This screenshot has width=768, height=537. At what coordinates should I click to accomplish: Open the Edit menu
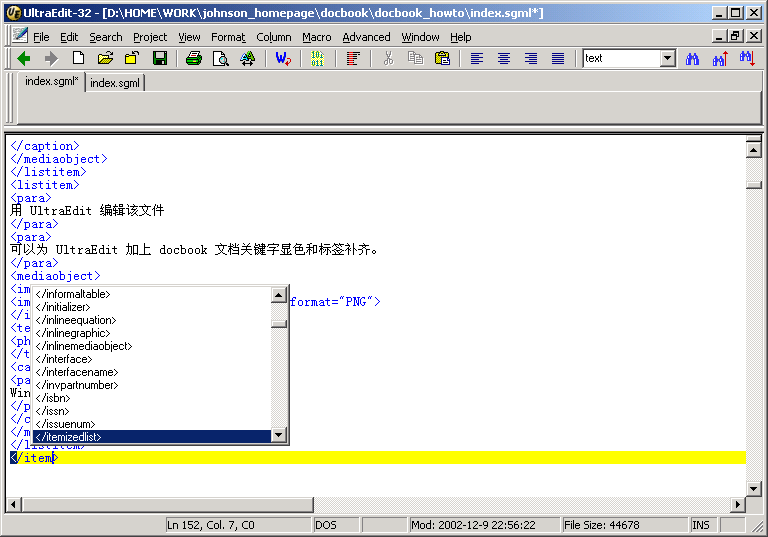[x=69, y=37]
